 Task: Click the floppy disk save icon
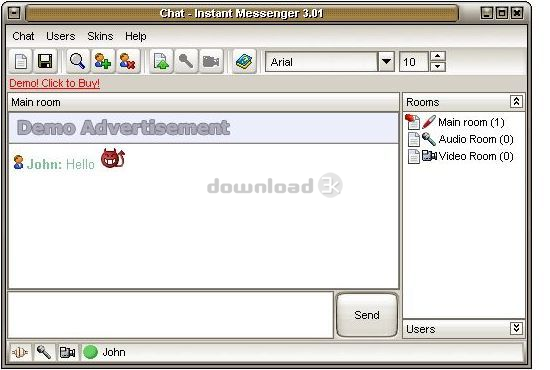[45, 61]
